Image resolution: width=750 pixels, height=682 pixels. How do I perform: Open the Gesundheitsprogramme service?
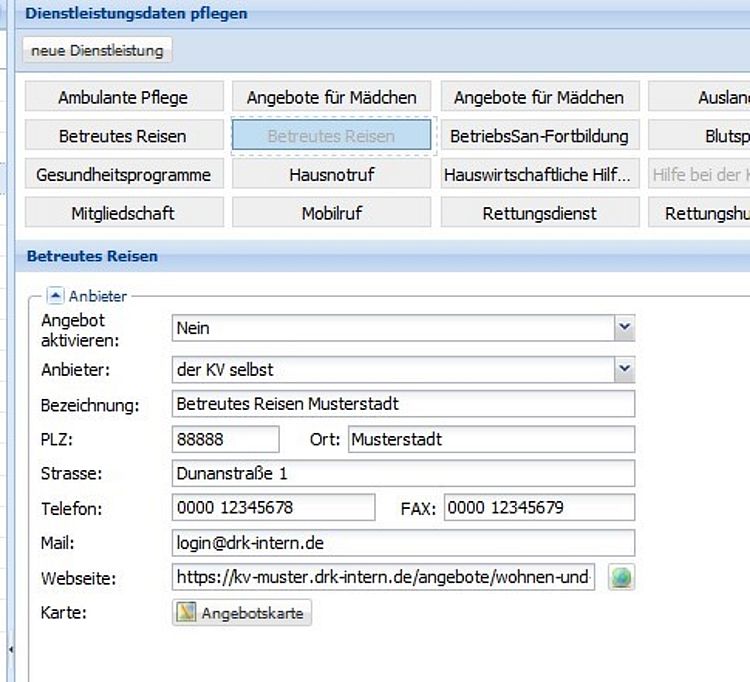click(x=123, y=174)
